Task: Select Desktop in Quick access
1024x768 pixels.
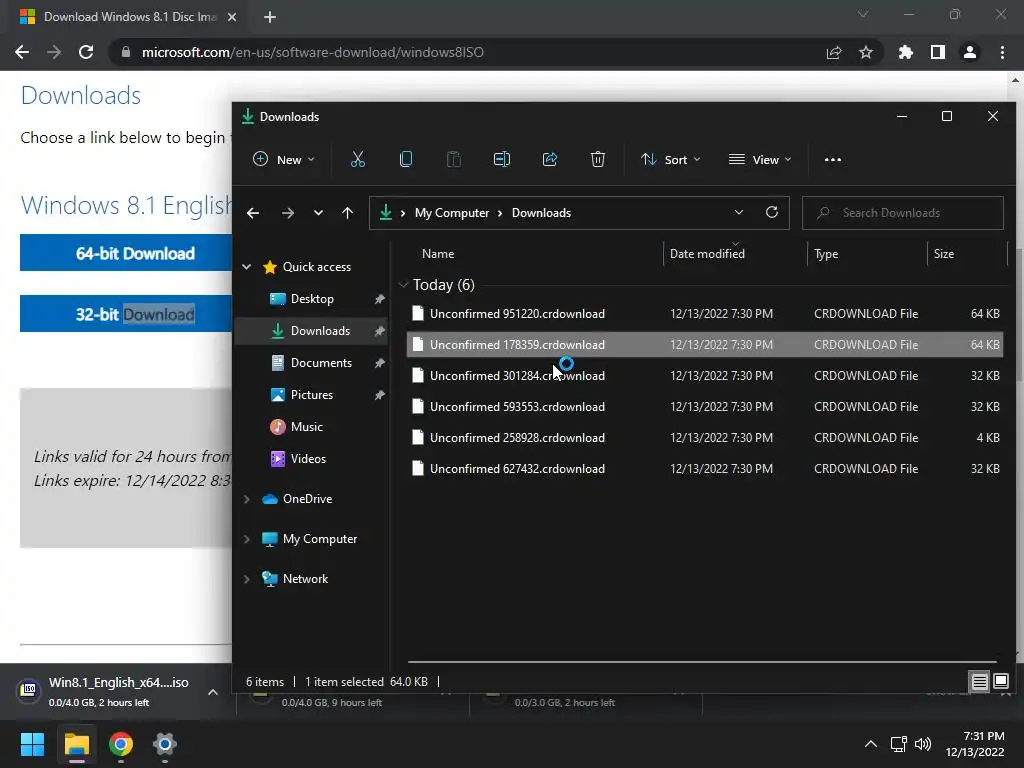Action: [x=312, y=298]
